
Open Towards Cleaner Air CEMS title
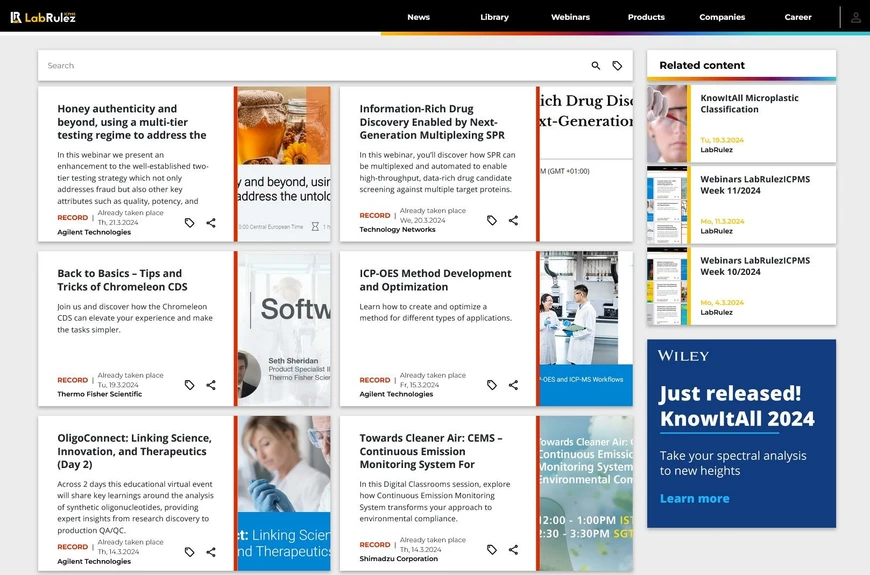[x=431, y=451]
